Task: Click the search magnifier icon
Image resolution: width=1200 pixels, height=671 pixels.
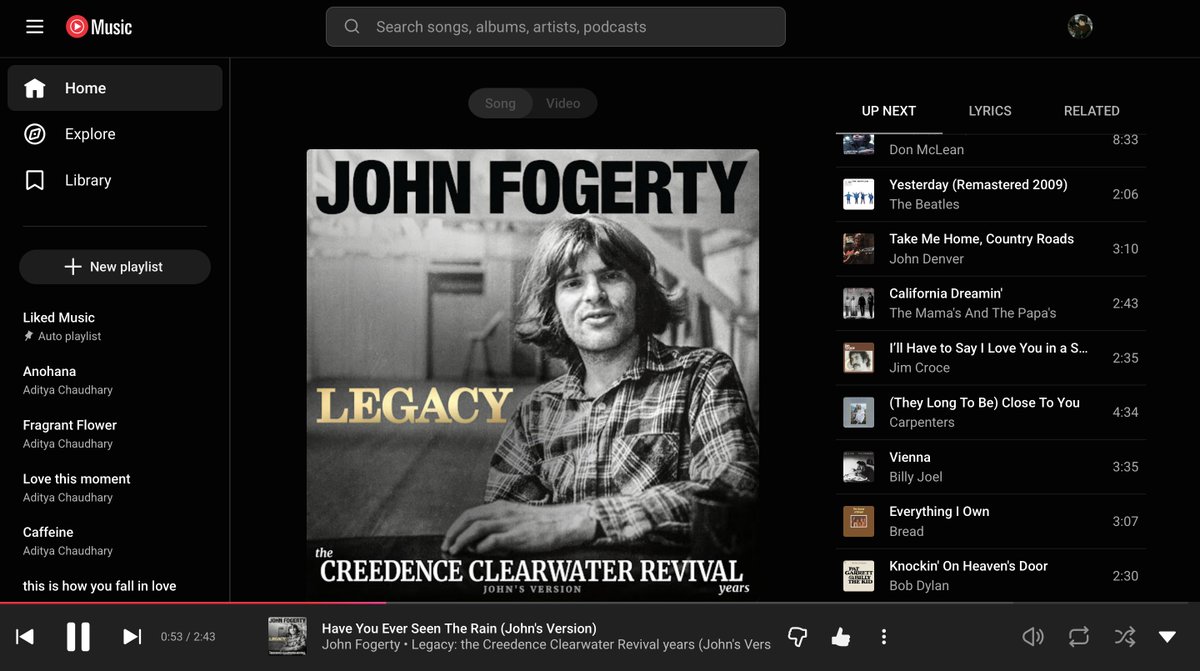Action: click(x=352, y=27)
